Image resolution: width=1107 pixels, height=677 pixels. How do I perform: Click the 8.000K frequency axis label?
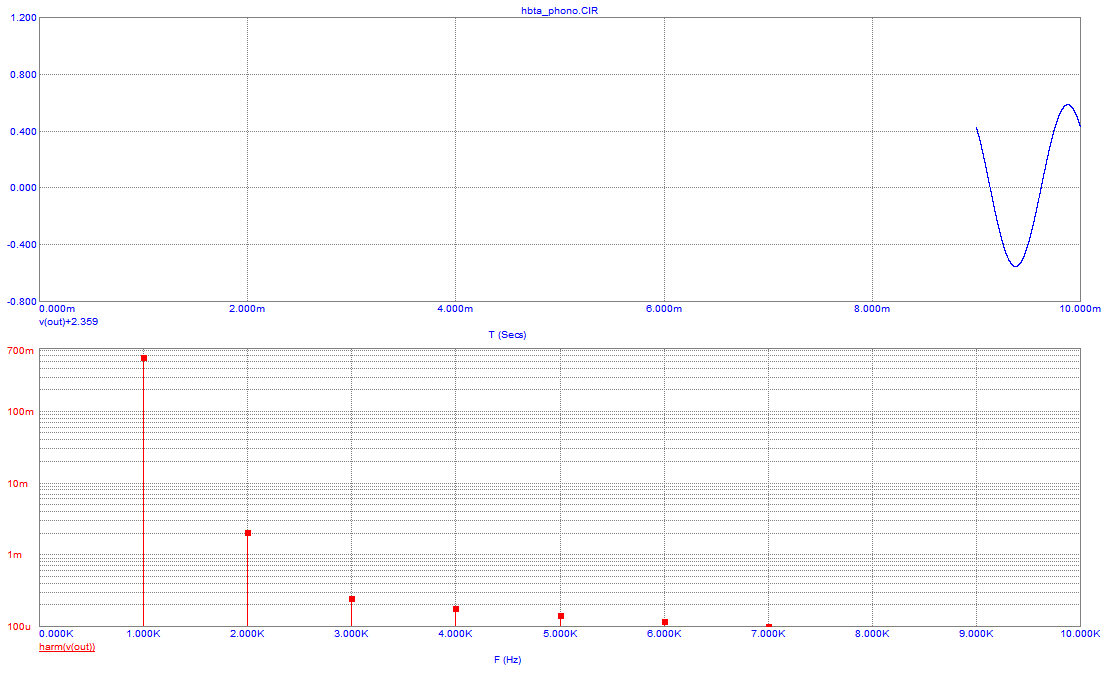coord(872,634)
